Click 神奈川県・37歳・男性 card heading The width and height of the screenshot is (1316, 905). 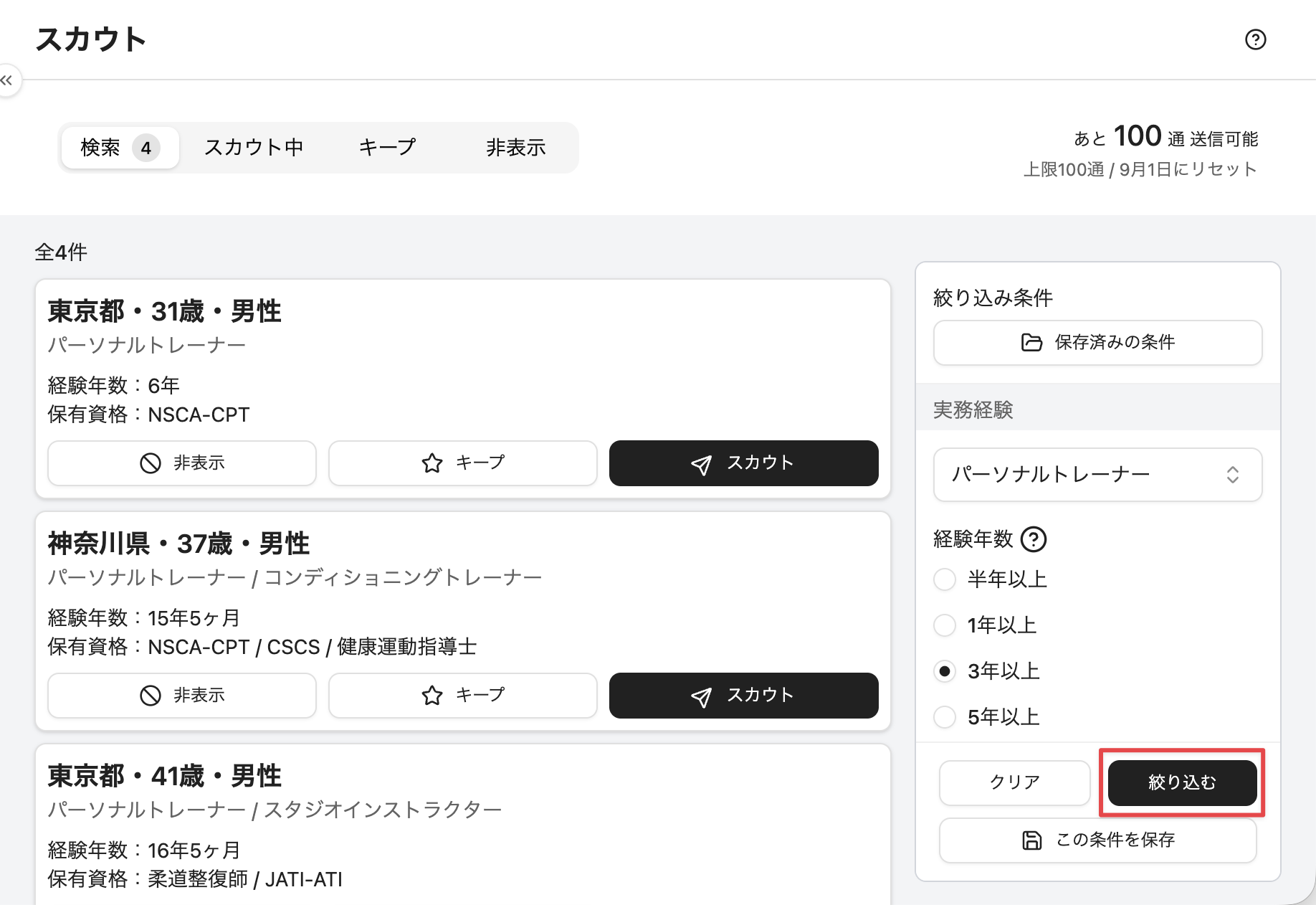click(178, 544)
